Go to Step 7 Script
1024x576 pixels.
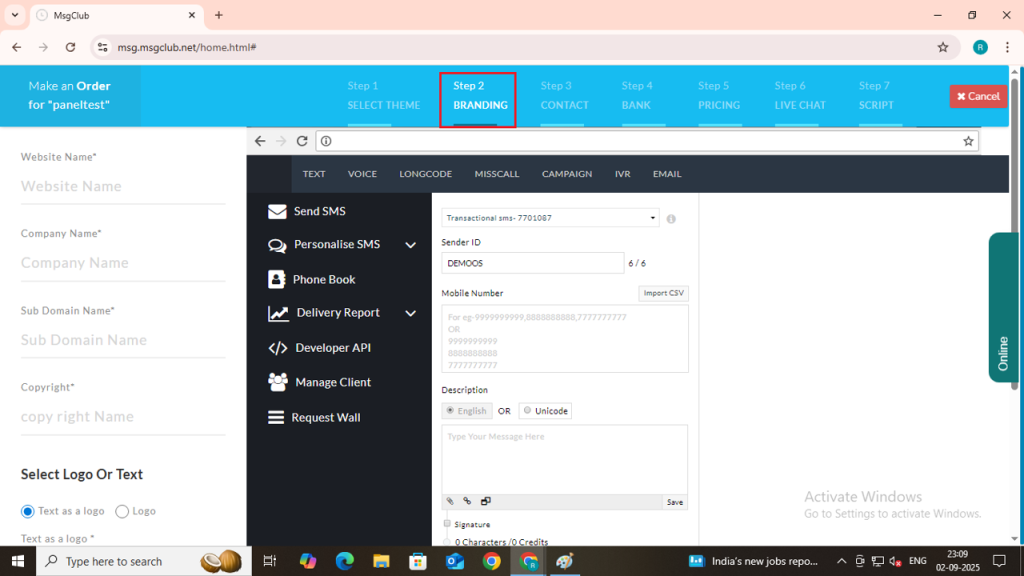tap(876, 95)
